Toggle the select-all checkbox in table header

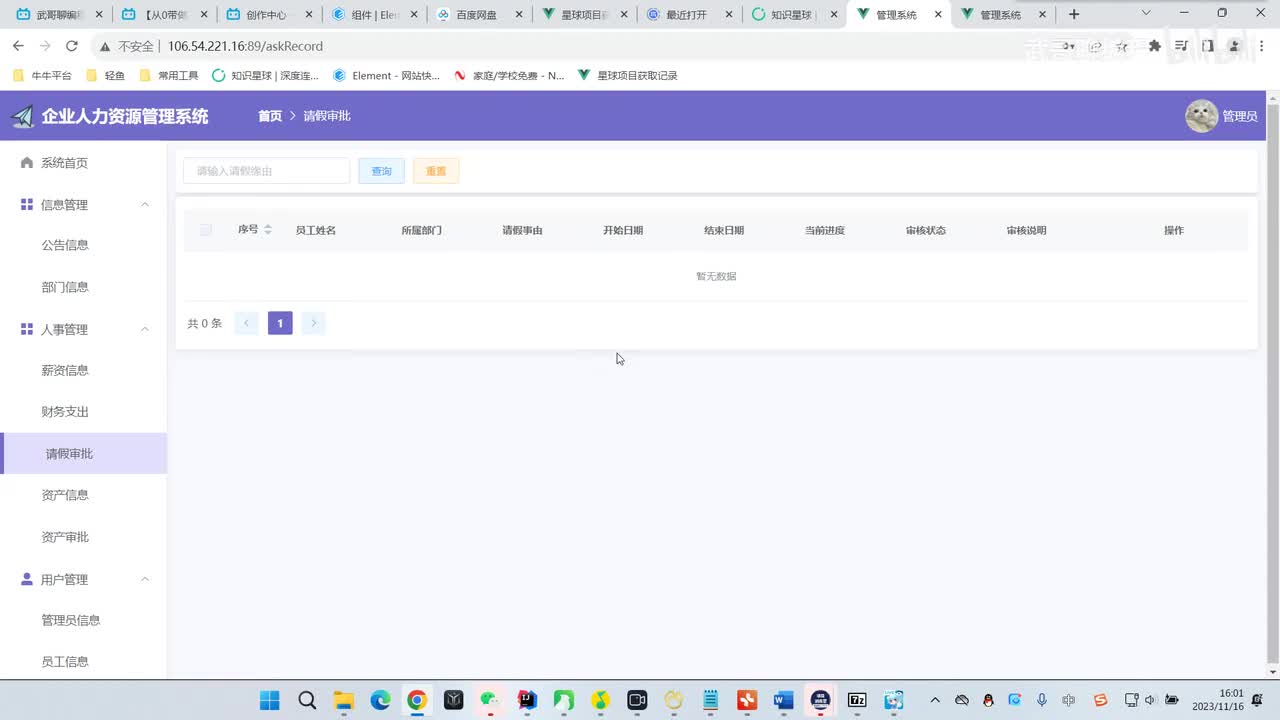(206, 230)
